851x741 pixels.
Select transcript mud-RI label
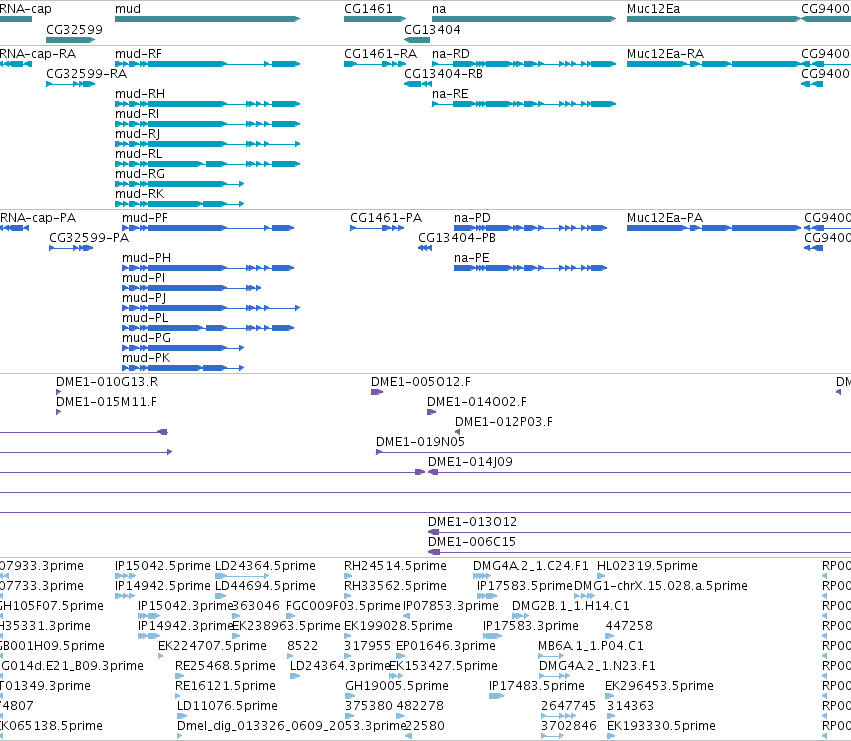pyautogui.click(x=137, y=114)
